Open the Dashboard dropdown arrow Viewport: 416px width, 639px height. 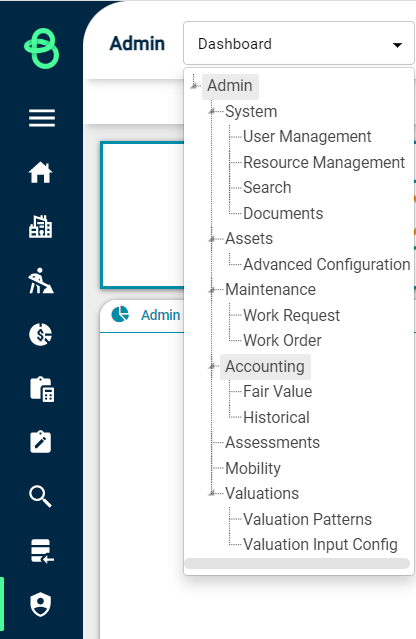(x=397, y=45)
